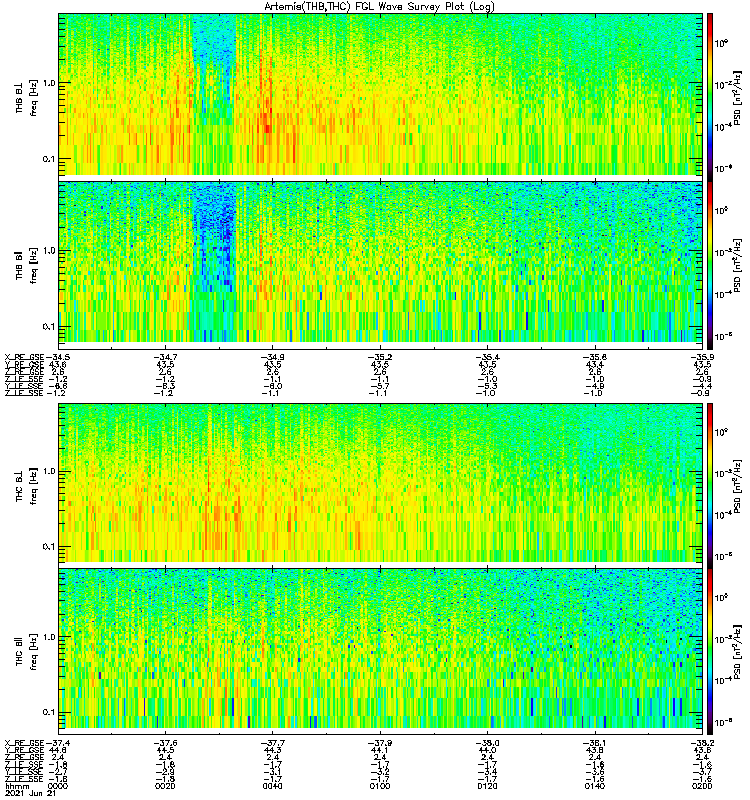The width and height of the screenshot is (750, 800).
Task: Click the THC X_RE_GSE value '-37.7'
Action: (272, 743)
